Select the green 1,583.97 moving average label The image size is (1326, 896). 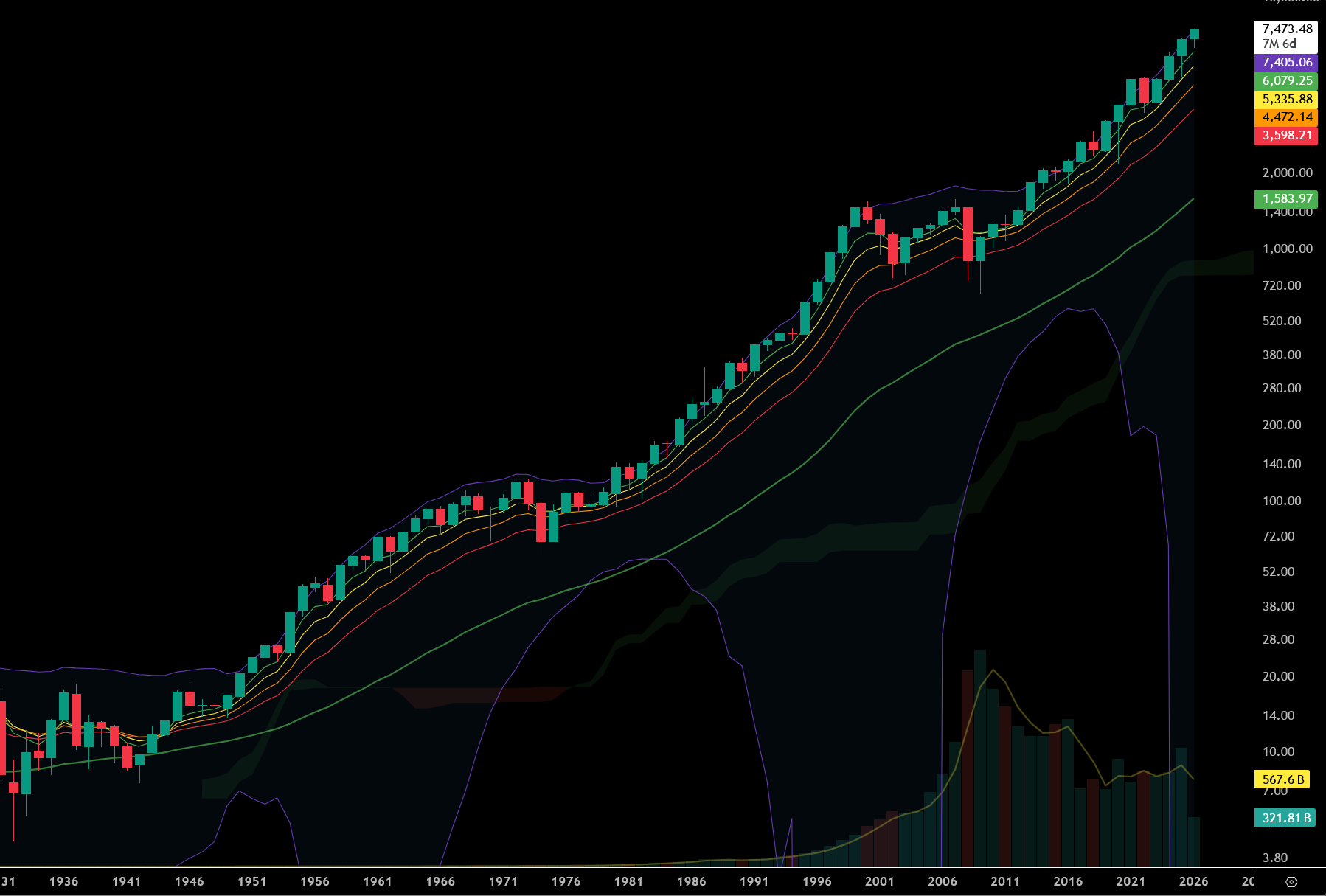click(1286, 198)
